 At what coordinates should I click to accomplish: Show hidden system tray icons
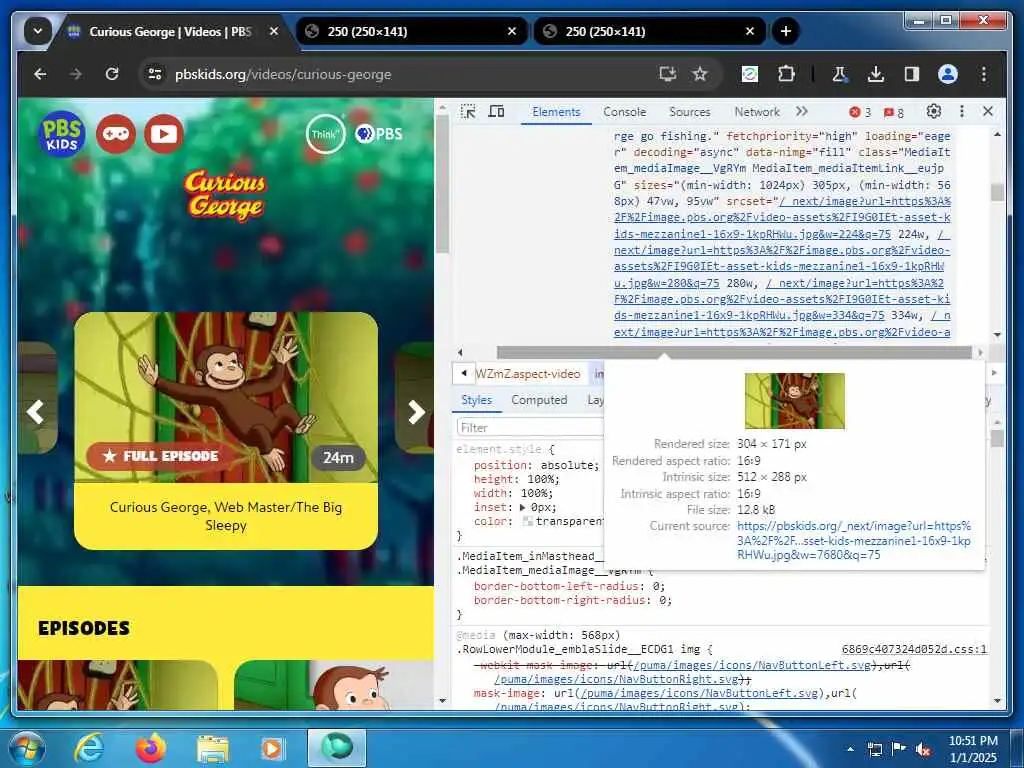pyautogui.click(x=850, y=749)
